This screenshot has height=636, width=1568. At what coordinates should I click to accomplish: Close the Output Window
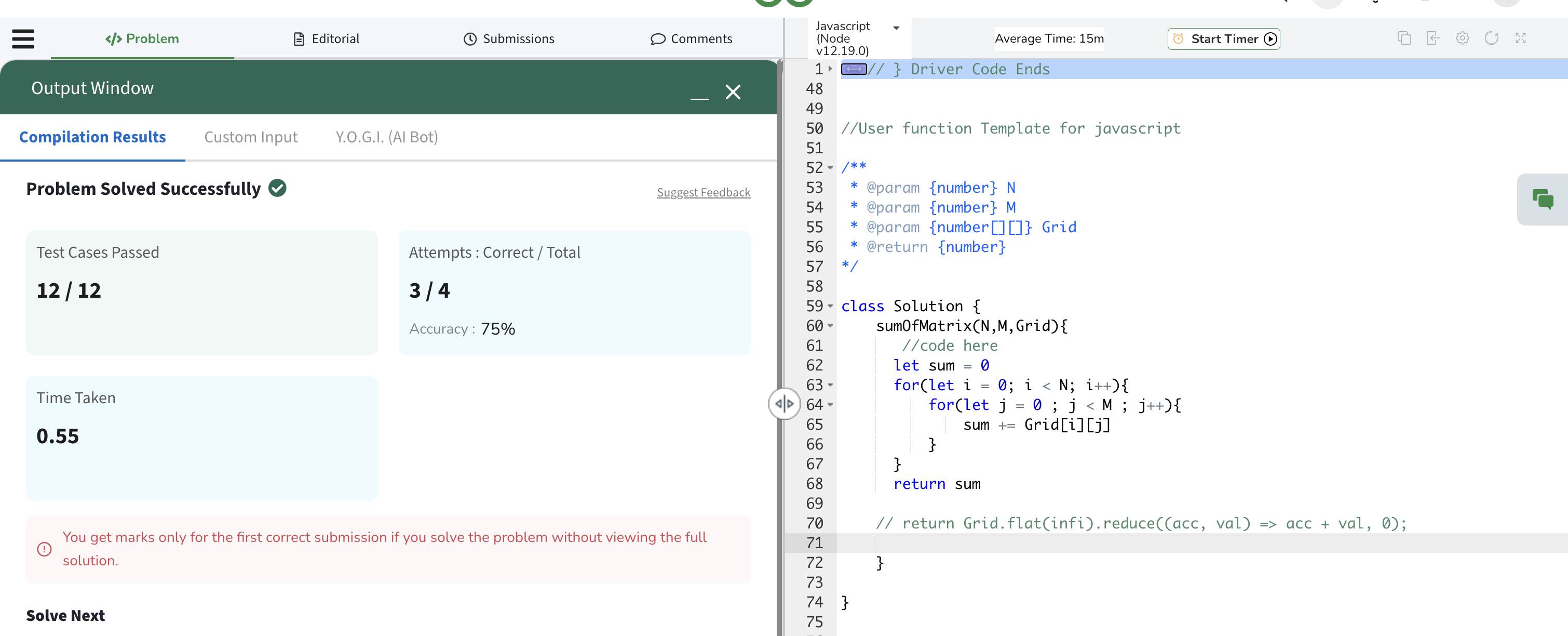pos(733,92)
